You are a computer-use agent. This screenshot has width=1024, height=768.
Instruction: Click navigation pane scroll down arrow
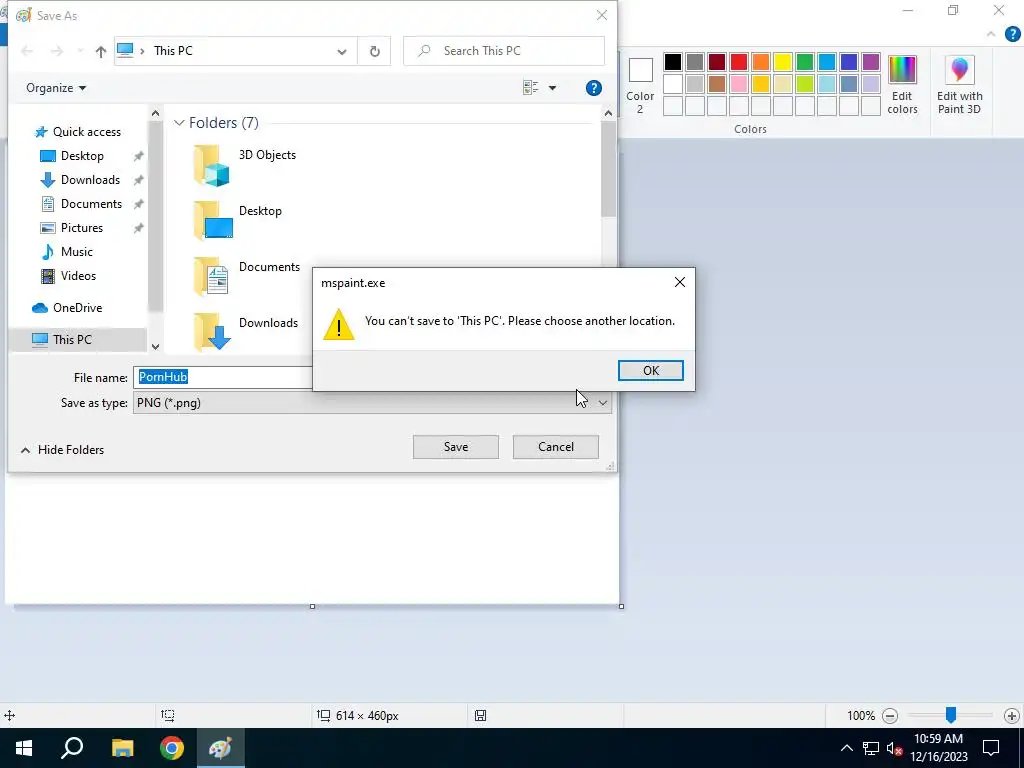(155, 347)
